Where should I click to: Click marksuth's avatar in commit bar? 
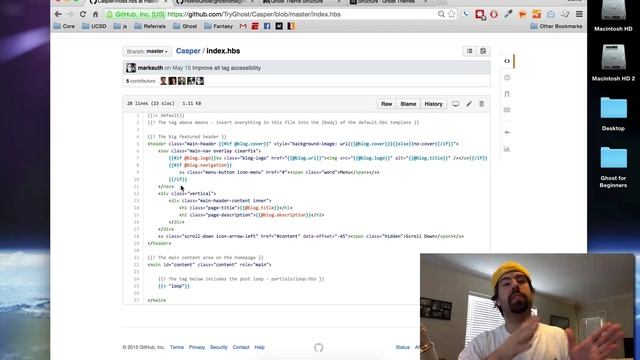click(131, 68)
